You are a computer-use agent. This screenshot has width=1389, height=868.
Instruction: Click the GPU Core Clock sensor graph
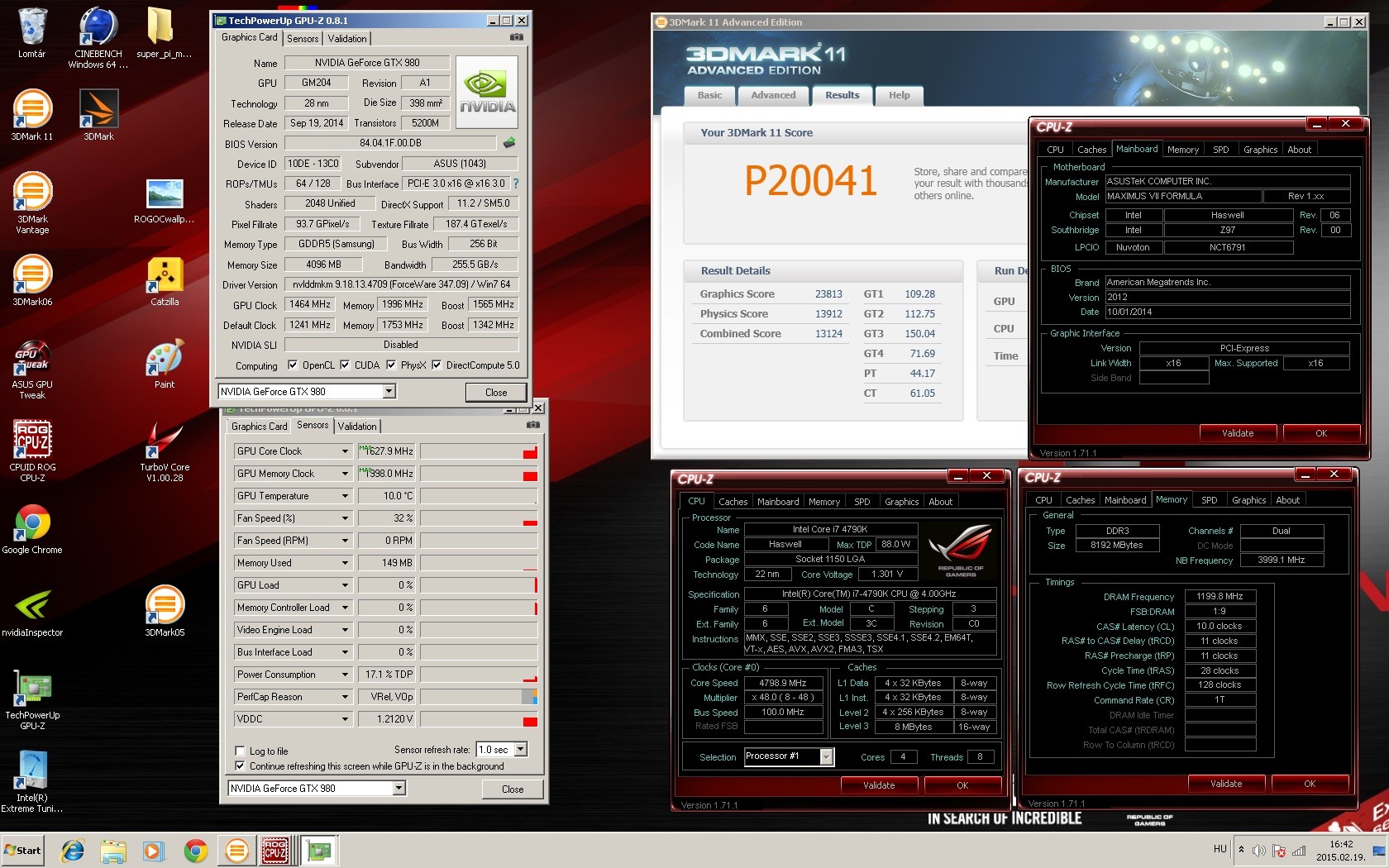pyautogui.click(x=479, y=451)
